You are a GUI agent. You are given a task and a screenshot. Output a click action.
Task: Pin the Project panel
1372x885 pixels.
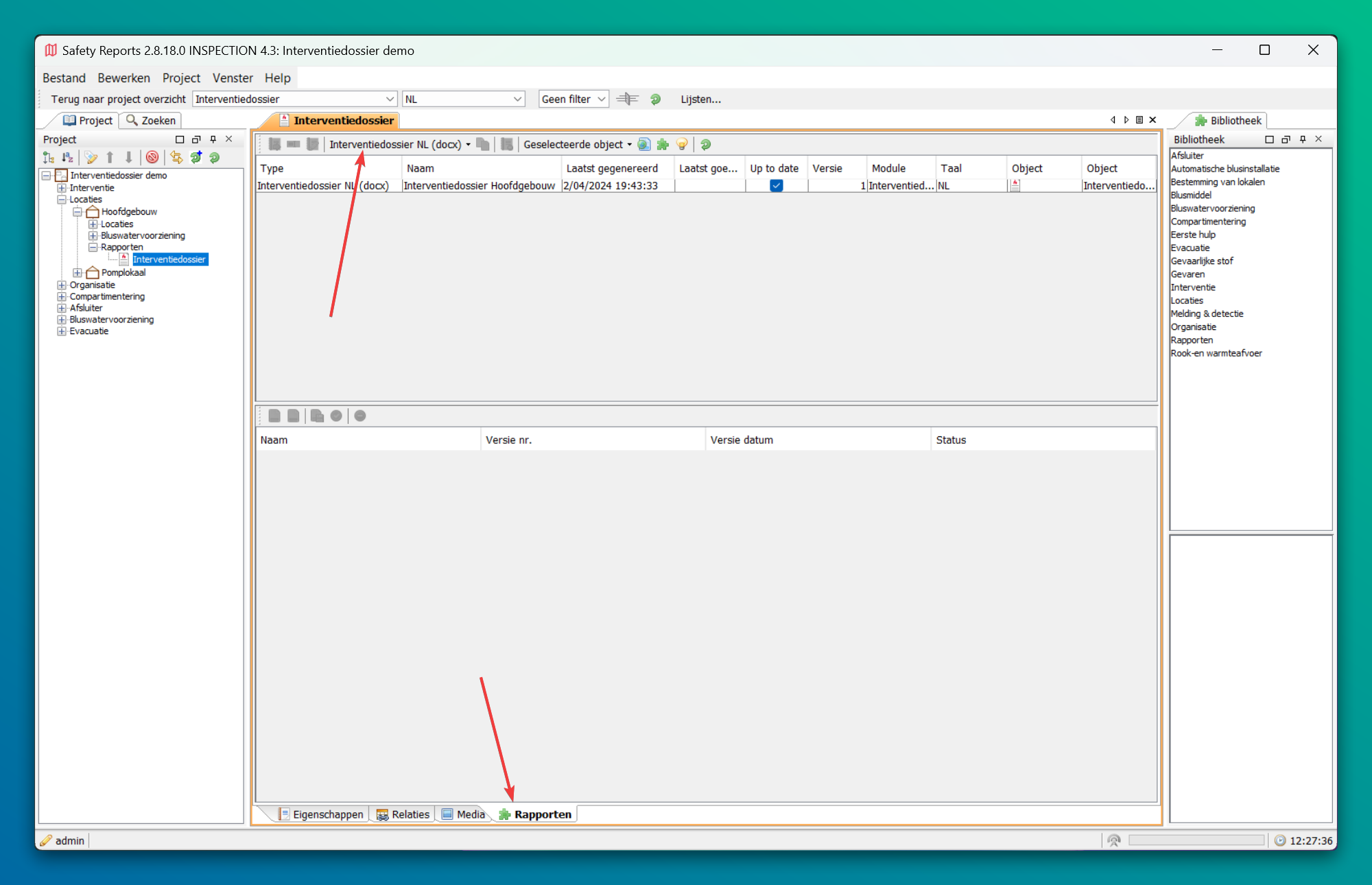(x=213, y=139)
